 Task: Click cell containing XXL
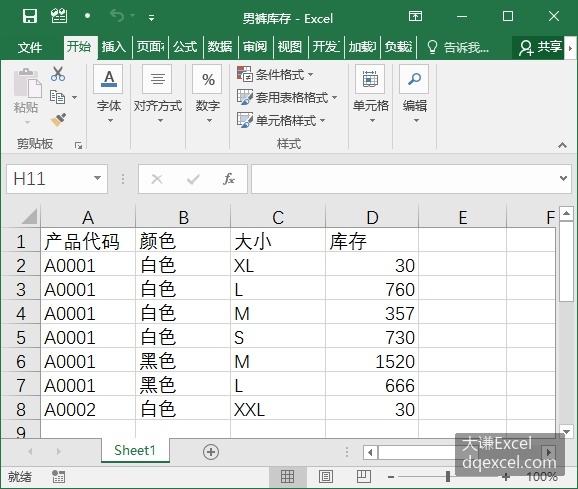278,409
